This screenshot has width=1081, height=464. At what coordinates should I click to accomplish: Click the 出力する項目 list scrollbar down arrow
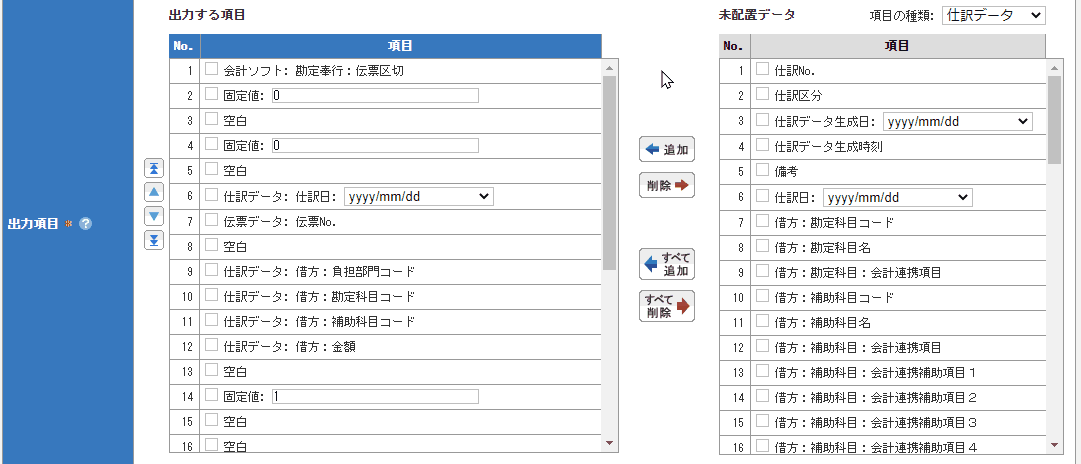609,443
